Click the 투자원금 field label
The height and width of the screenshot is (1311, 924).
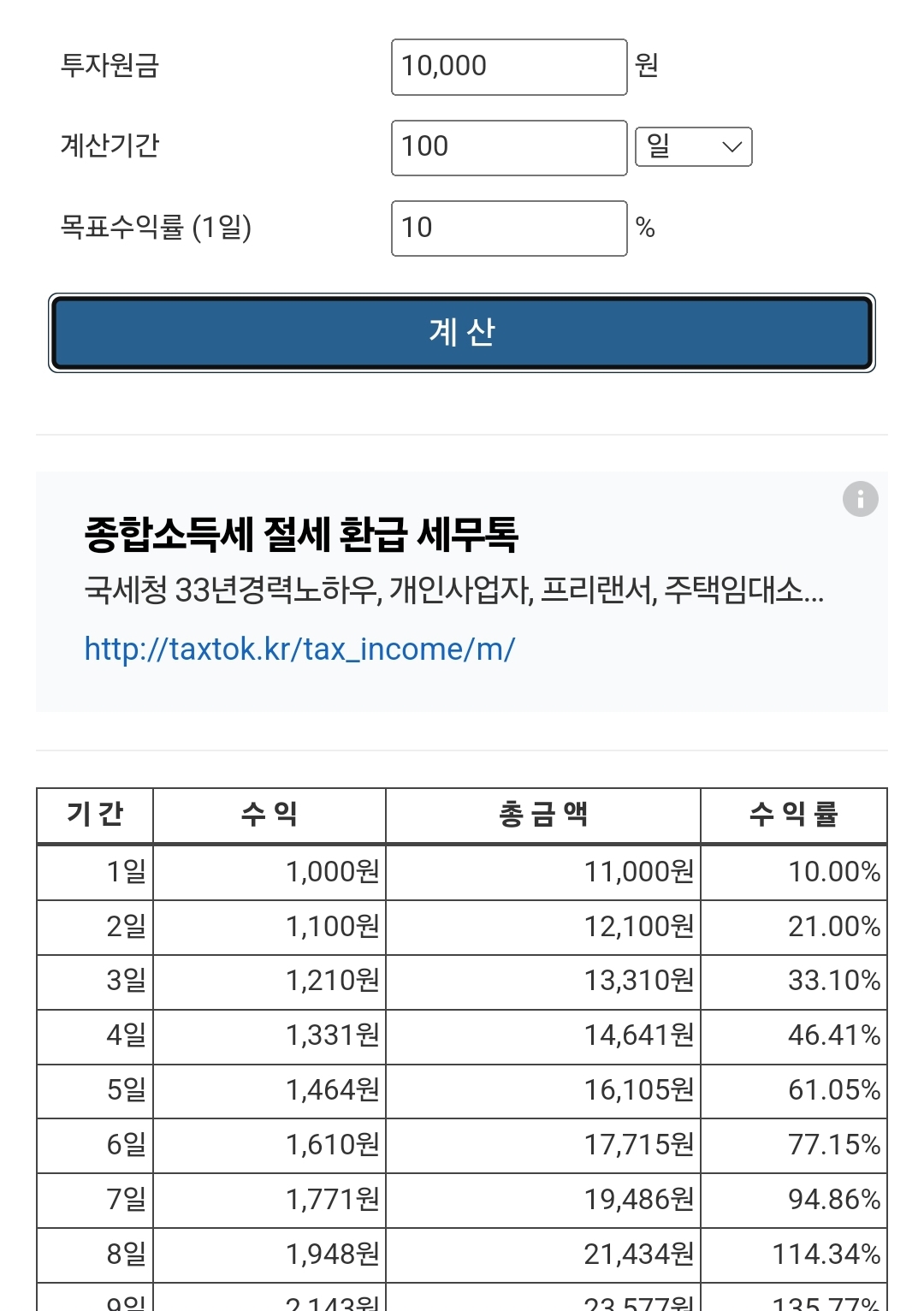[x=110, y=65]
